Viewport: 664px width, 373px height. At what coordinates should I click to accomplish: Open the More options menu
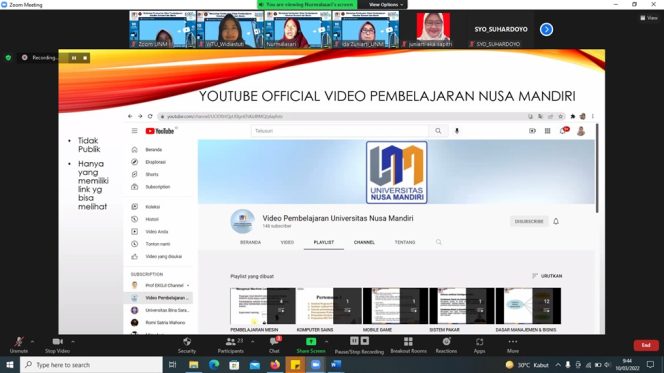tap(513, 345)
